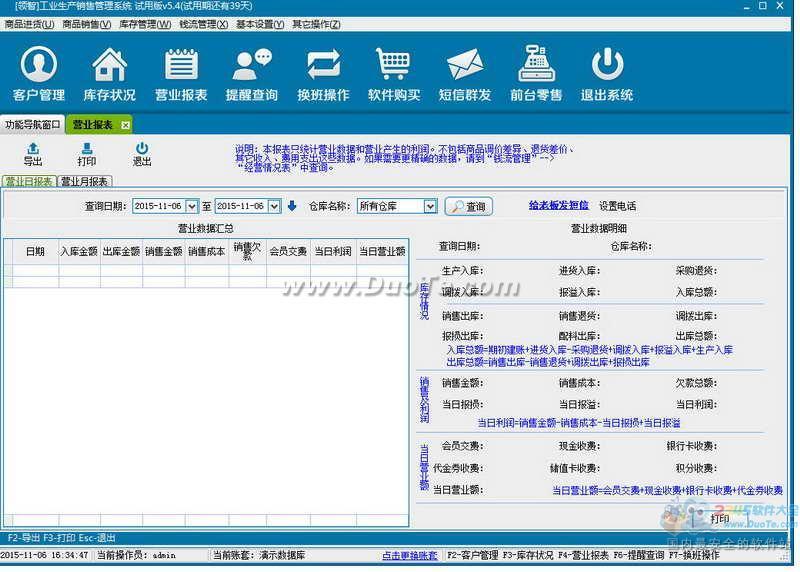Expand the start date dropdown
This screenshot has height=572, width=800.
tap(192, 206)
